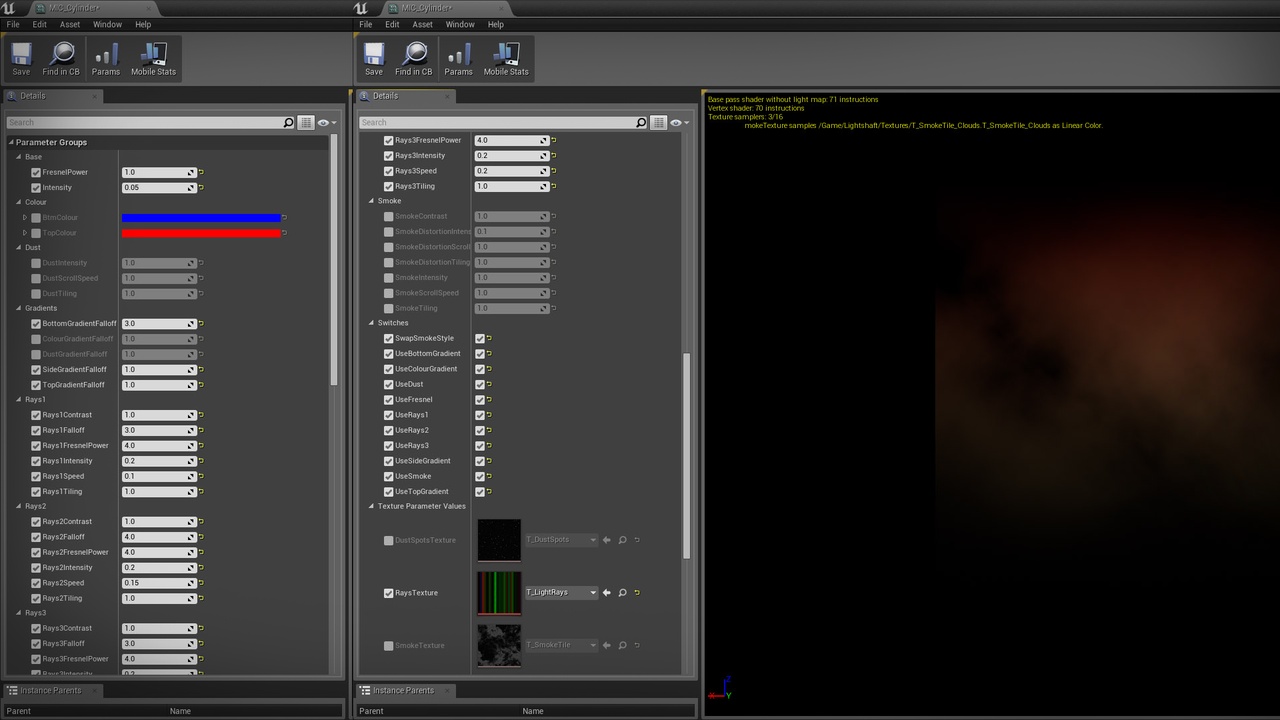Collapse the Rays1 parameter group
The height and width of the screenshot is (720, 1280).
point(18,400)
